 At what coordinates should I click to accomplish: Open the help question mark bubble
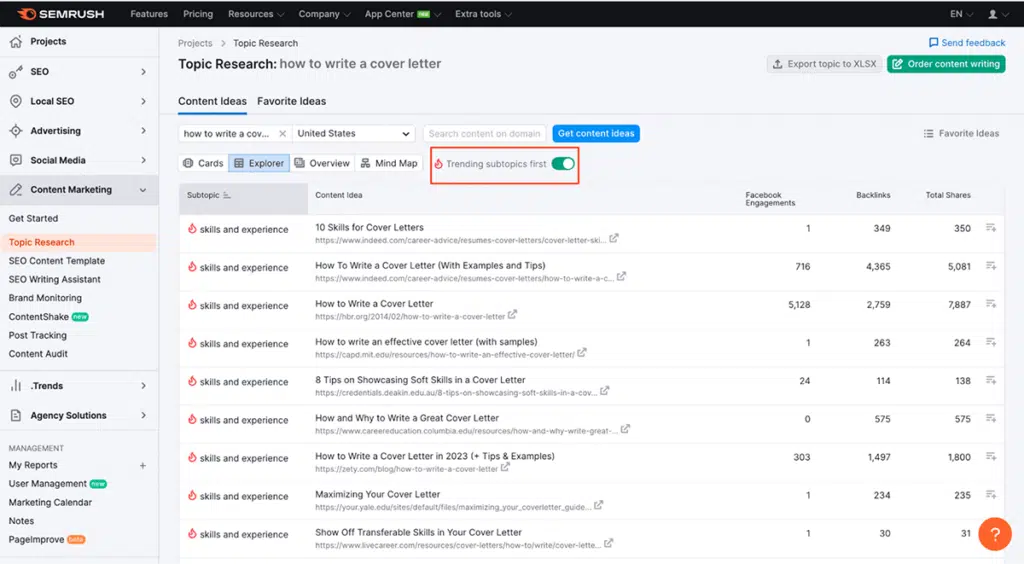point(995,534)
